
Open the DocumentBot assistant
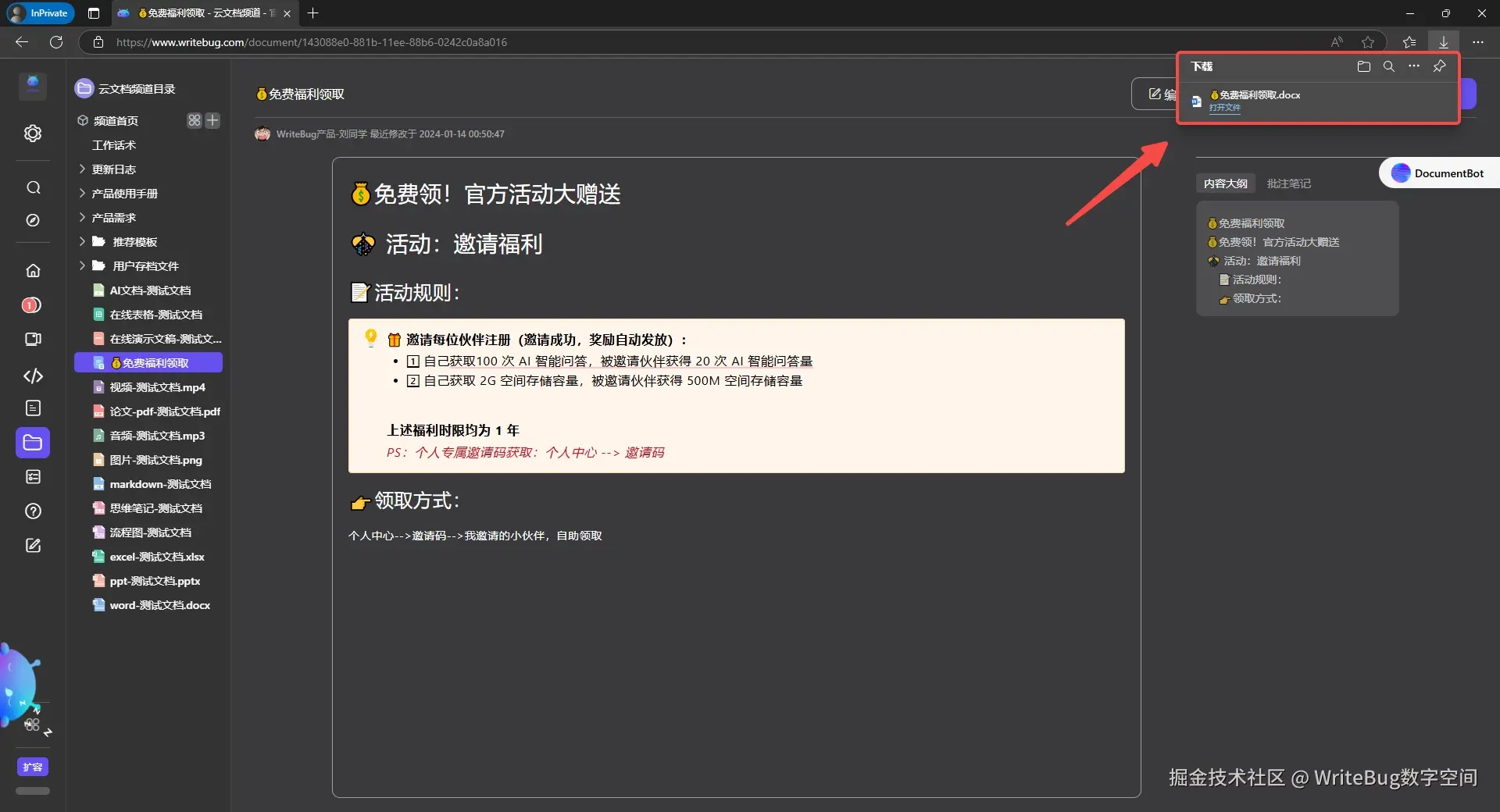tap(1440, 173)
